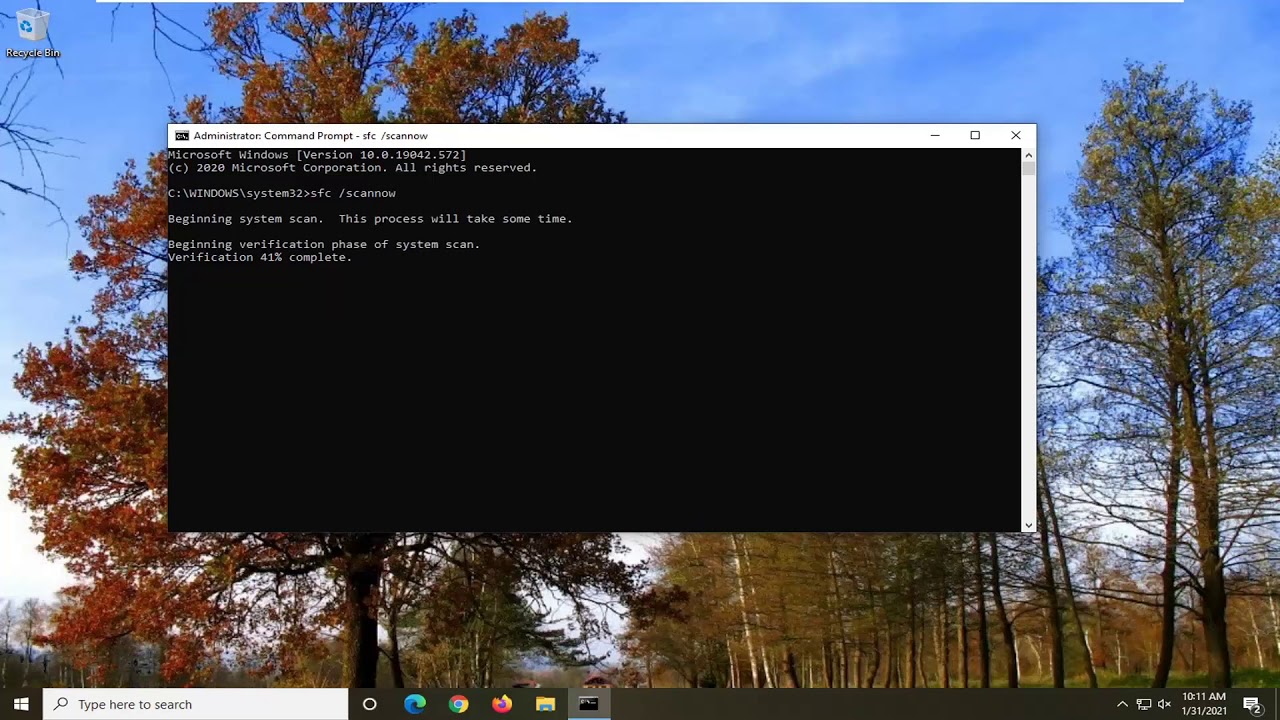Select Command Prompt taskbar button
Image resolution: width=1280 pixels, height=720 pixels.
589,704
